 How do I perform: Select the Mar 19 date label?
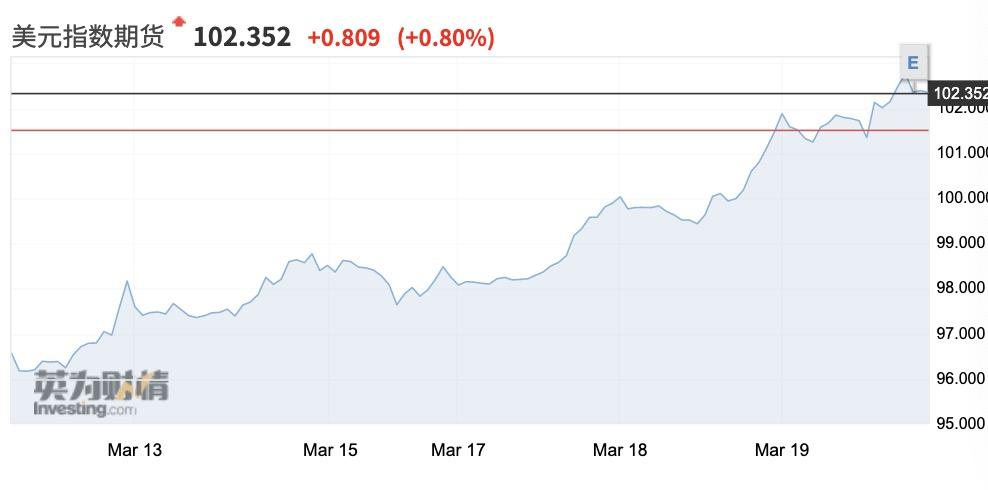[x=782, y=450]
